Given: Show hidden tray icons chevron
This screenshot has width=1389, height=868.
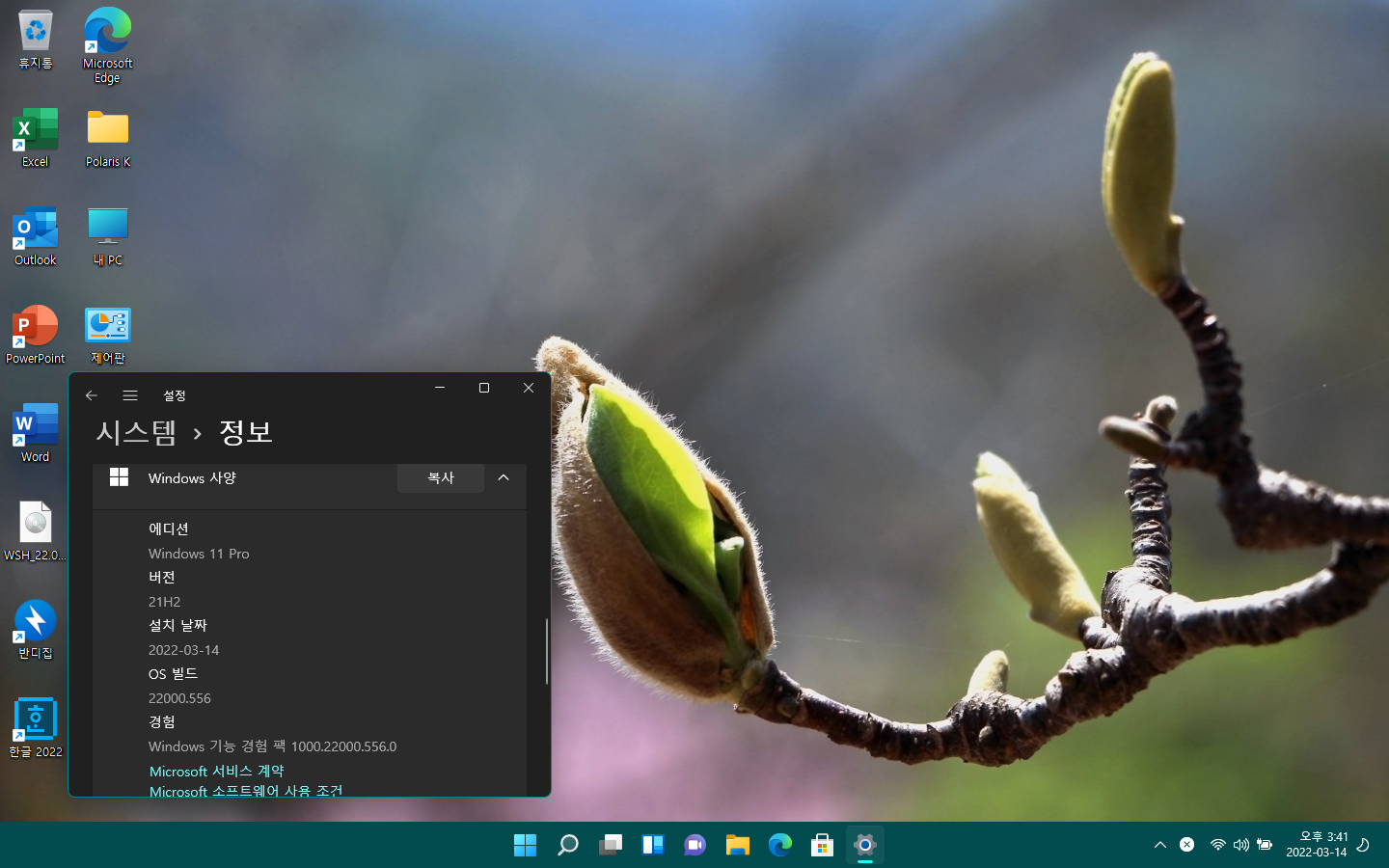Looking at the screenshot, I should (x=1160, y=845).
